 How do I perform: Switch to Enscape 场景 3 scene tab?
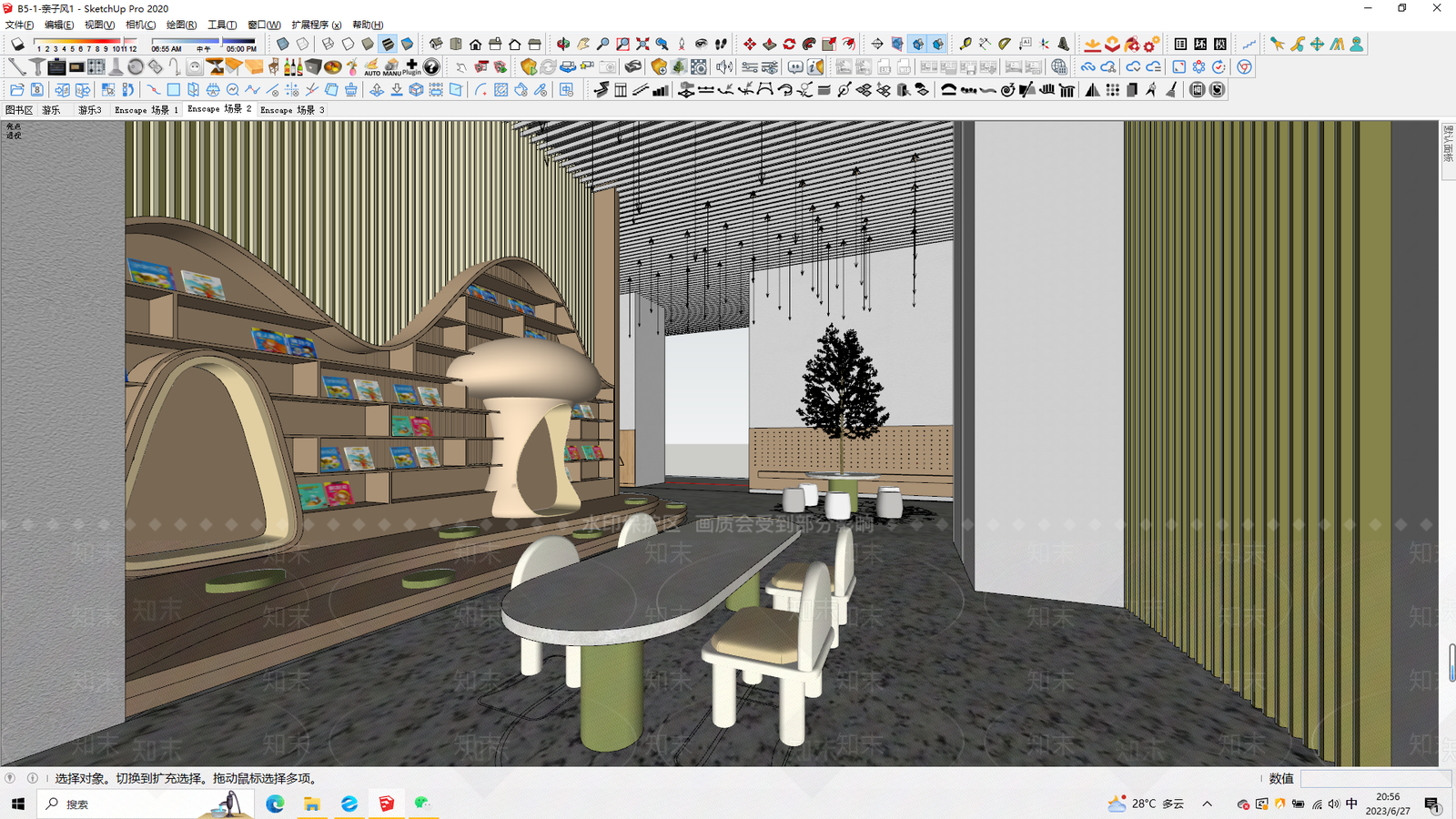(x=292, y=110)
